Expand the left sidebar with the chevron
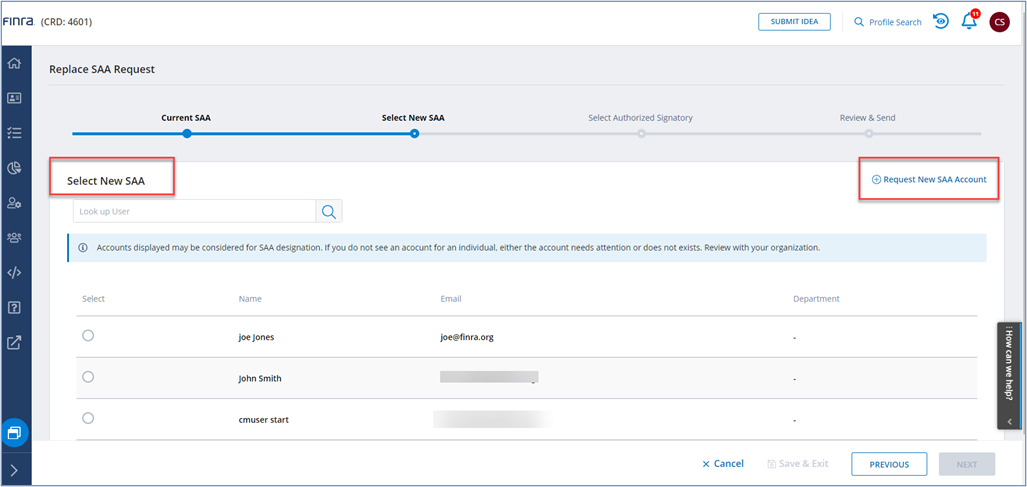1027x487 pixels. 15,470
